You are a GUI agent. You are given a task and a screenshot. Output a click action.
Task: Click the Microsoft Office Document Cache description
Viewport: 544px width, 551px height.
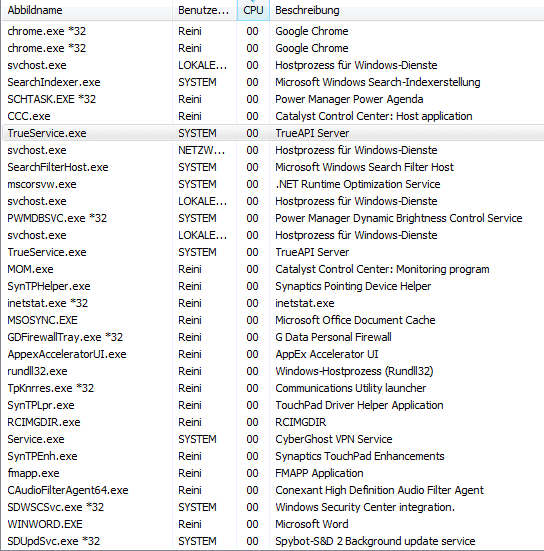355,320
